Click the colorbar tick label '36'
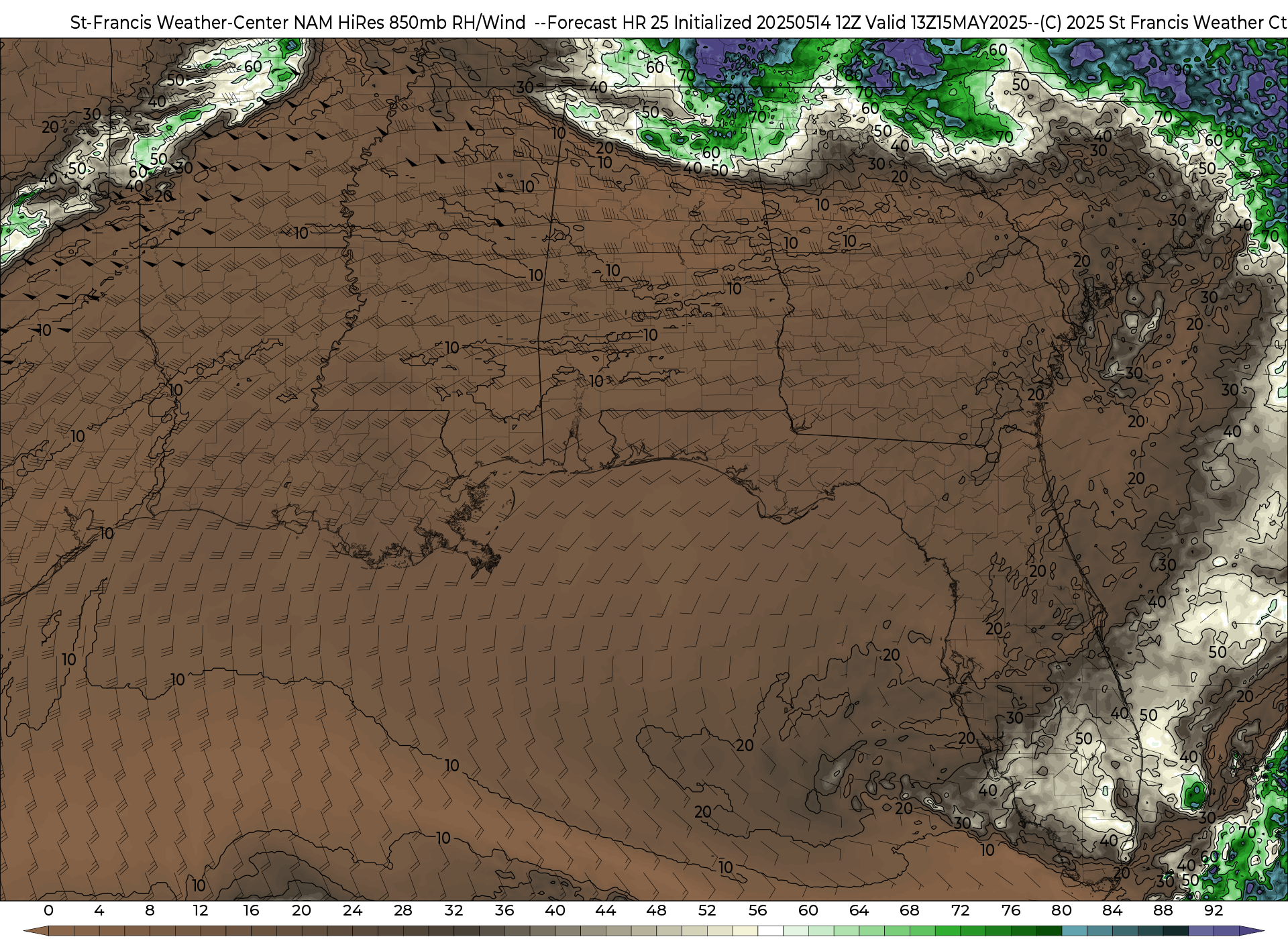The width and height of the screenshot is (1288, 939). 504,911
